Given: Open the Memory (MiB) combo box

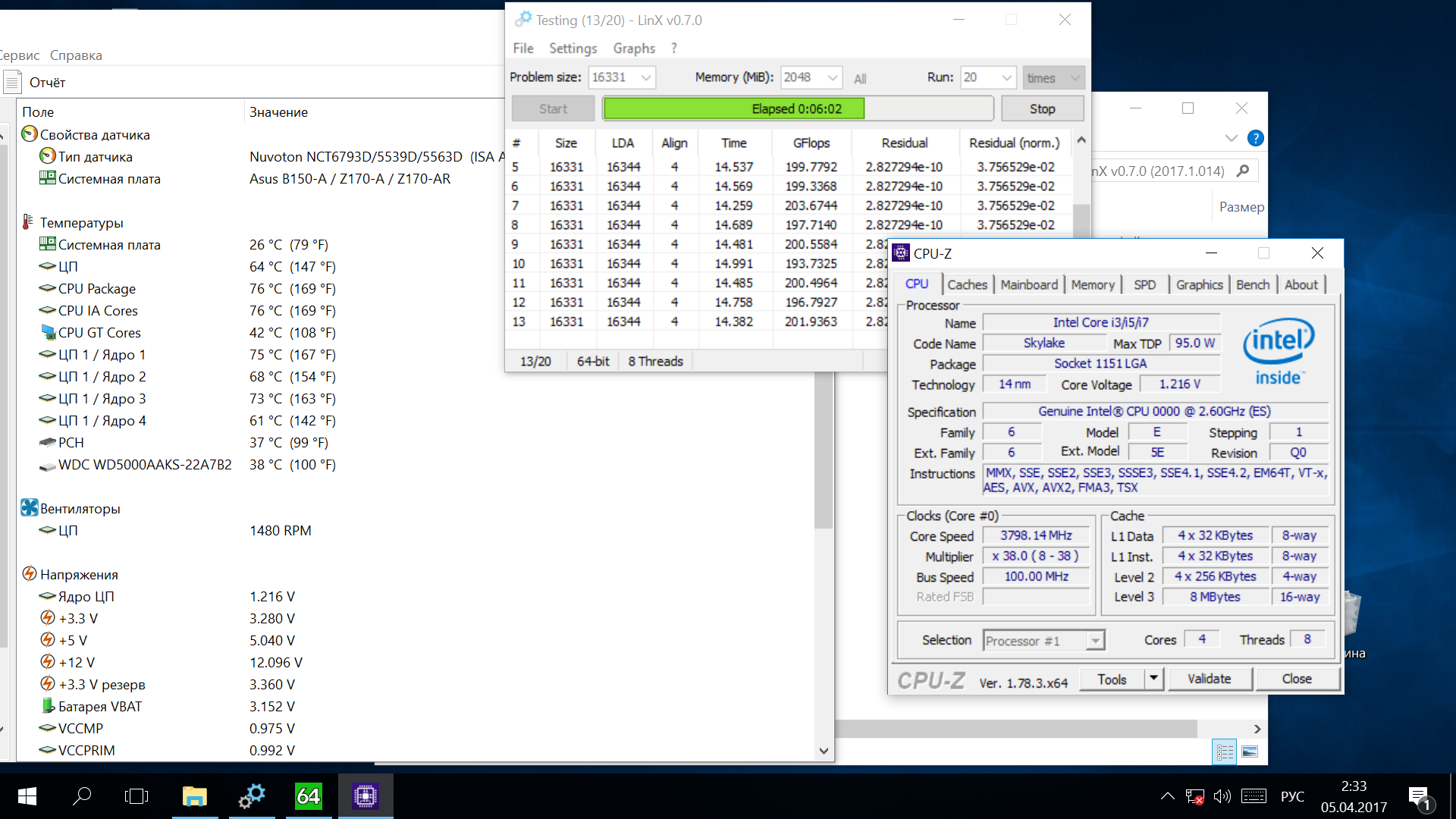Looking at the screenshot, I should point(833,77).
